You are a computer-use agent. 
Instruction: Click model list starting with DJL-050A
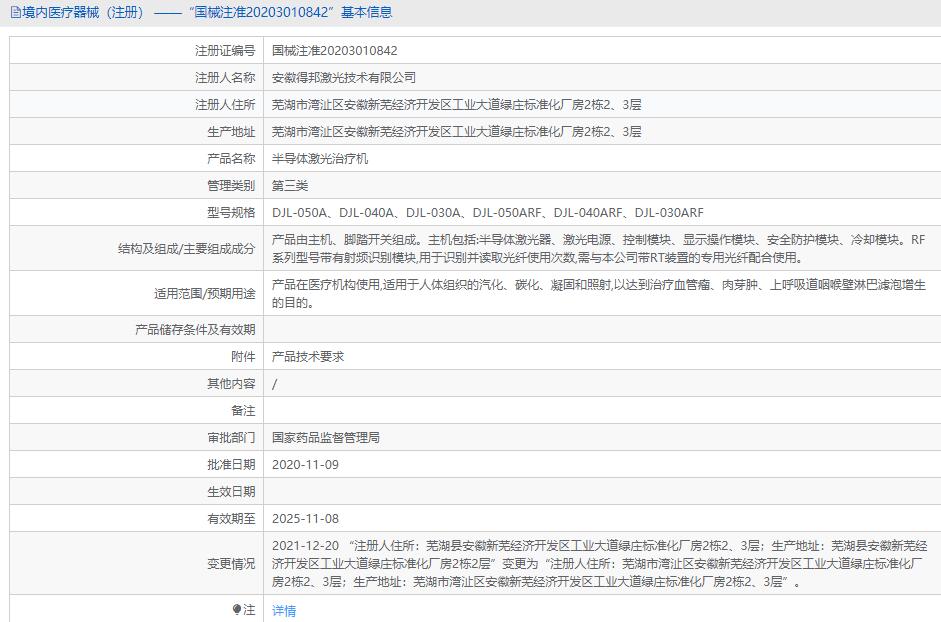[487, 213]
